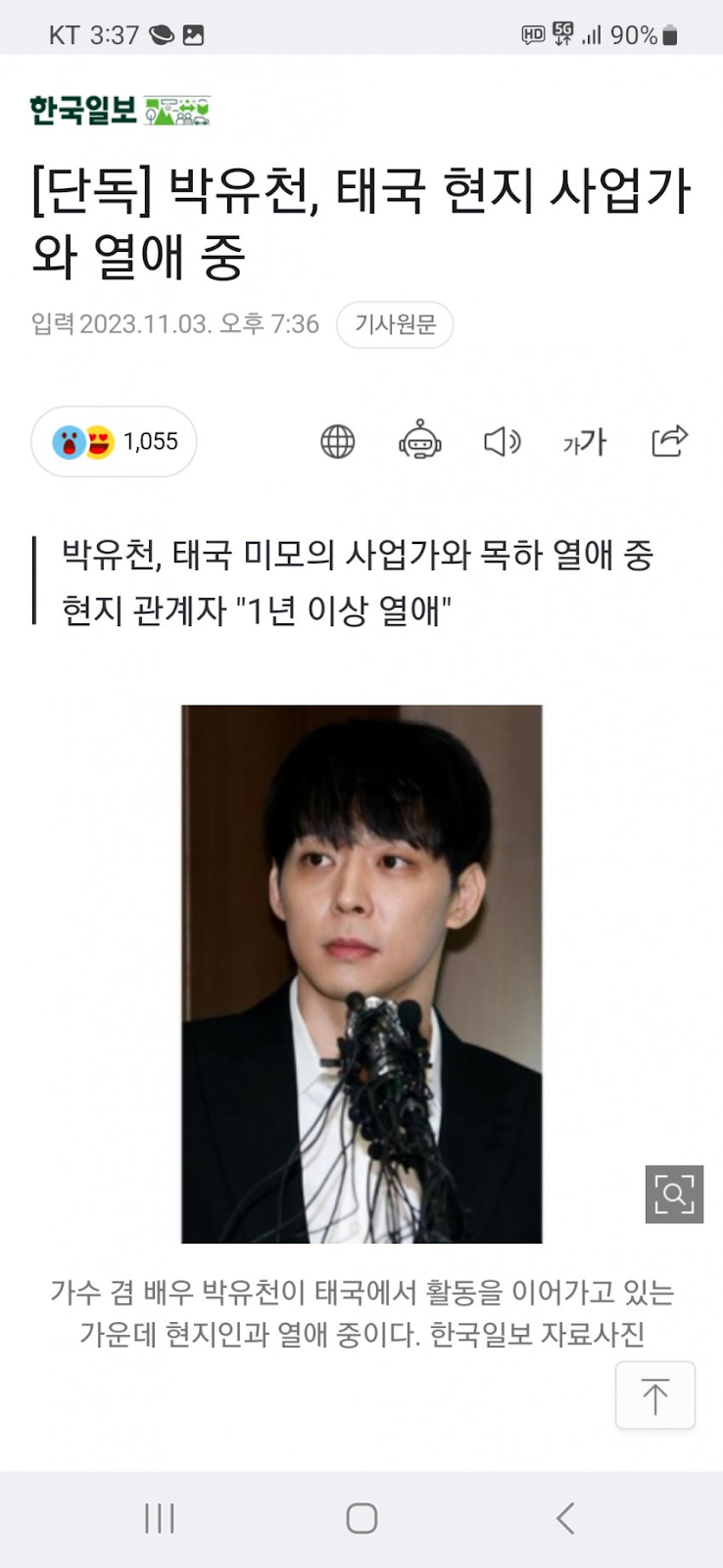Tap the battery 90% status indicator
Screen dimensions: 723x1568
pyautogui.click(x=643, y=35)
